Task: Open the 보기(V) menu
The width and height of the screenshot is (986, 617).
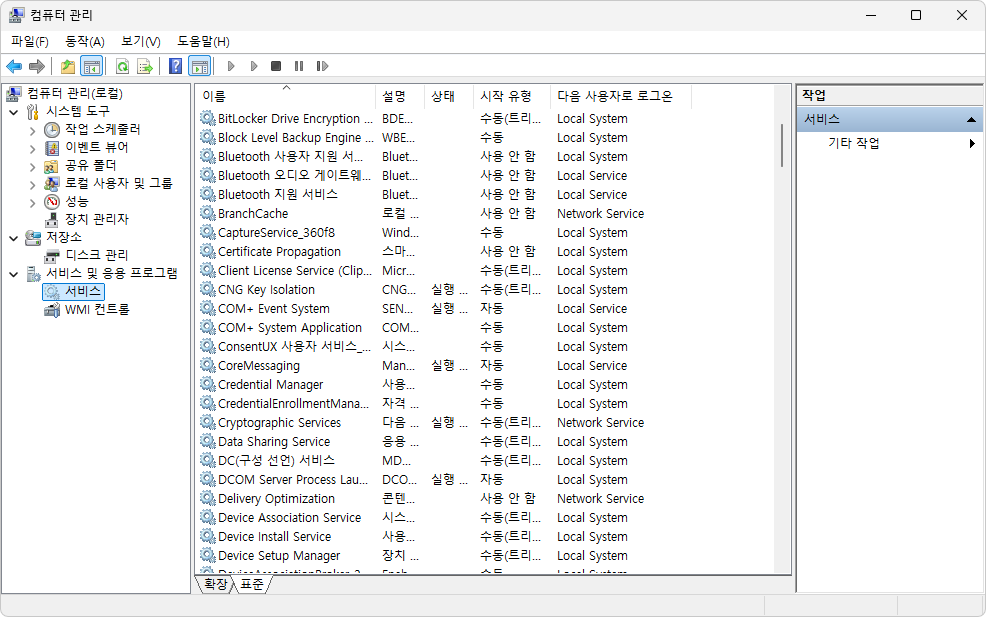Action: [x=141, y=42]
